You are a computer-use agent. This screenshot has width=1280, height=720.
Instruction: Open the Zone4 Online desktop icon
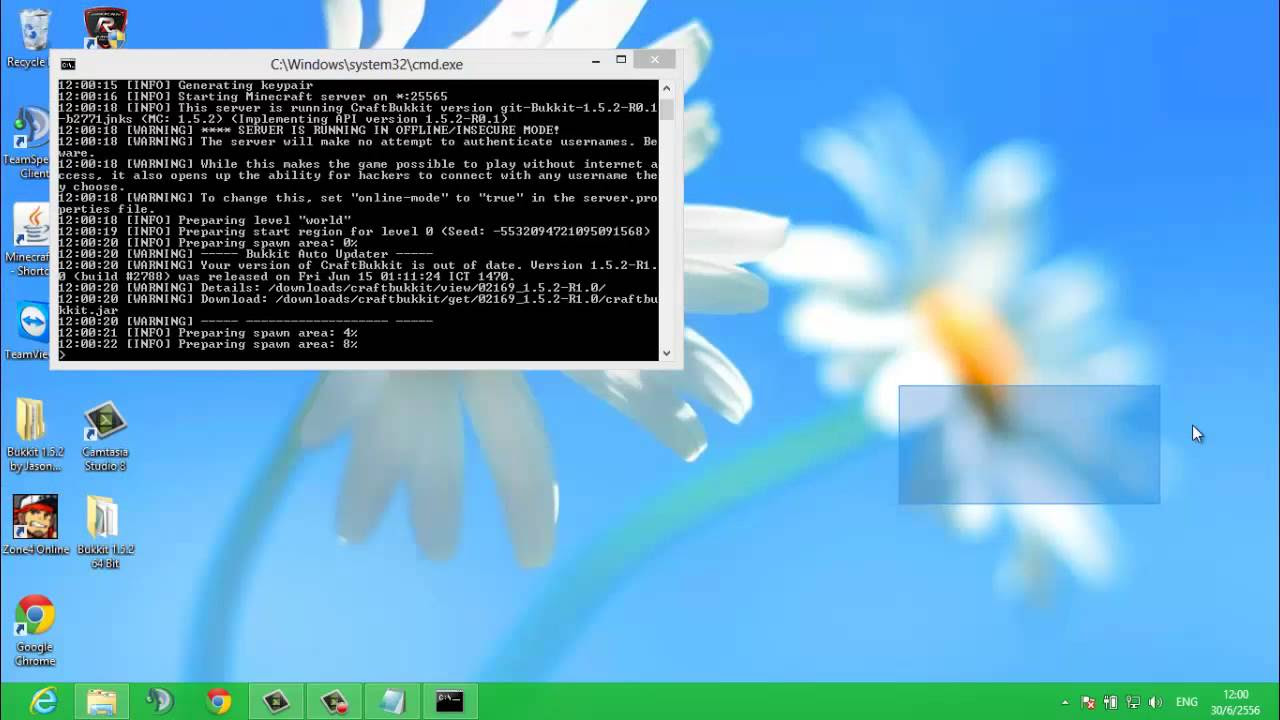point(36,525)
